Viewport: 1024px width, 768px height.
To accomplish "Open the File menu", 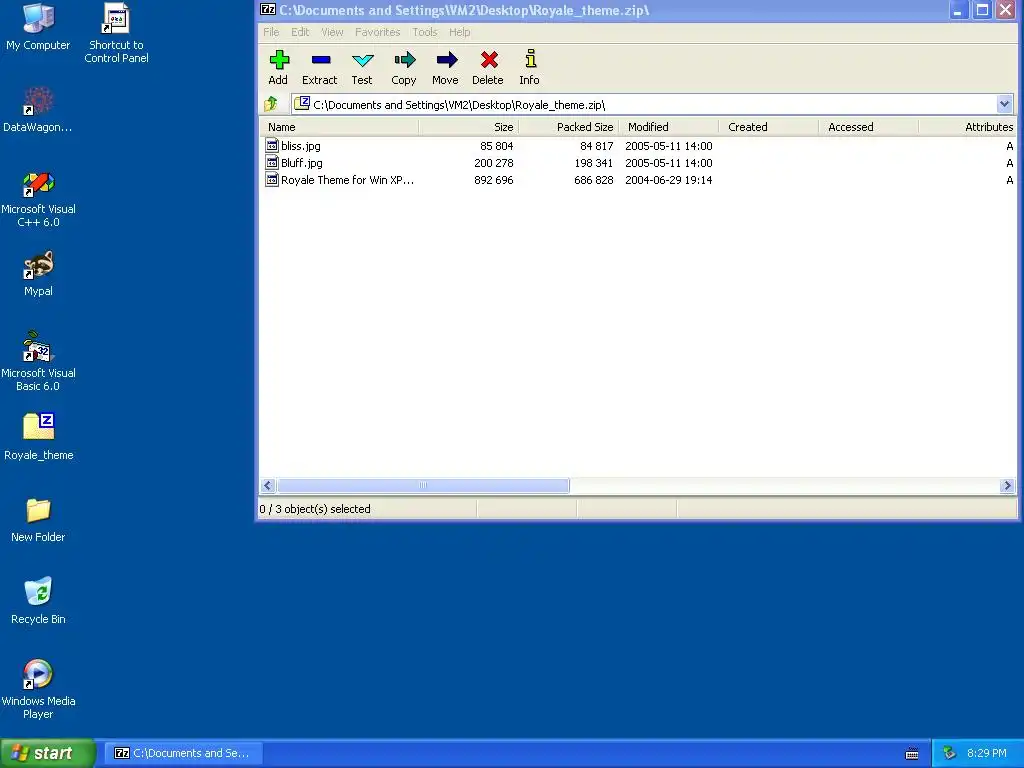I will tap(271, 32).
